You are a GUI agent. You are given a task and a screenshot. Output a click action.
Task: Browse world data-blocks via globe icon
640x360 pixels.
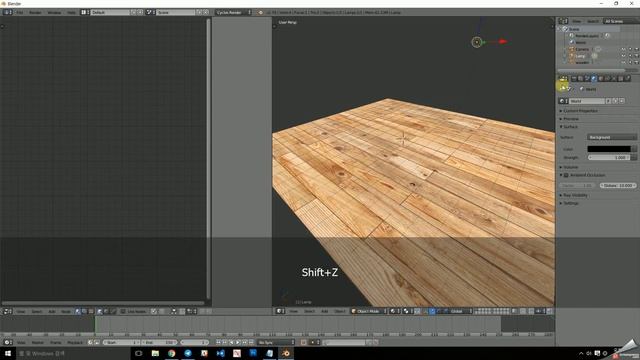pos(562,101)
